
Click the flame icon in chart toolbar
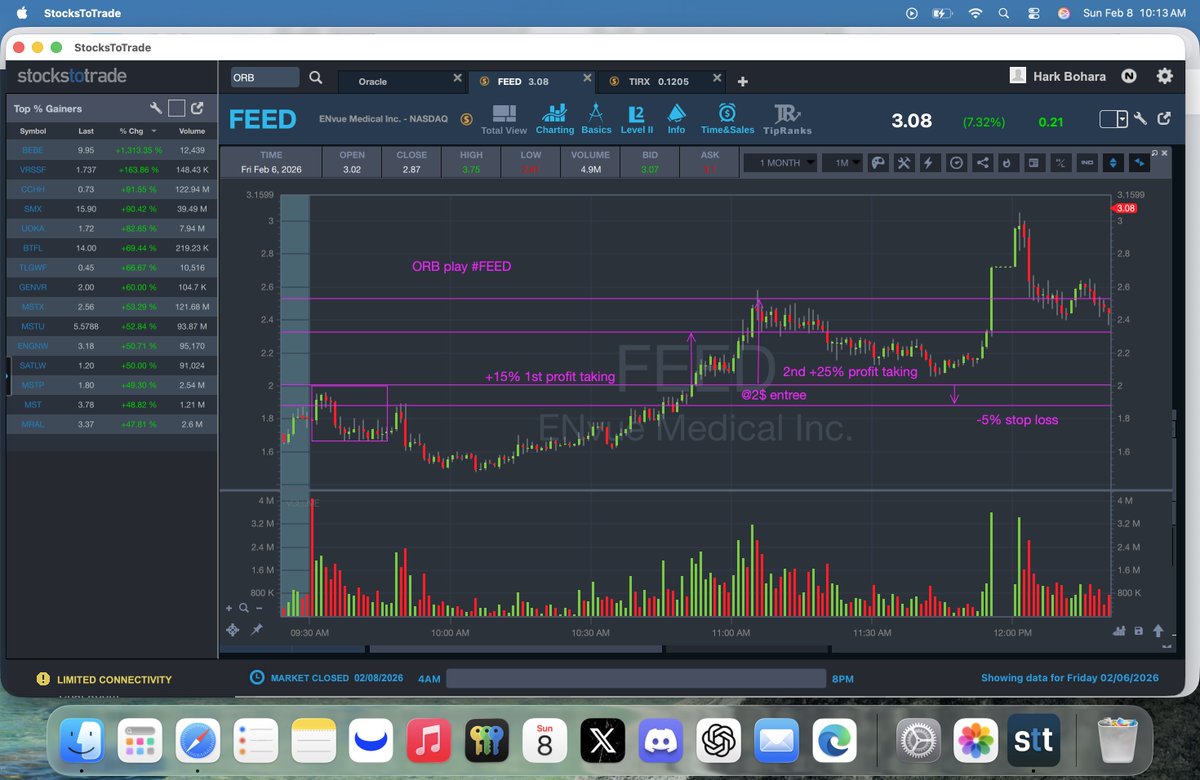click(x=1008, y=162)
